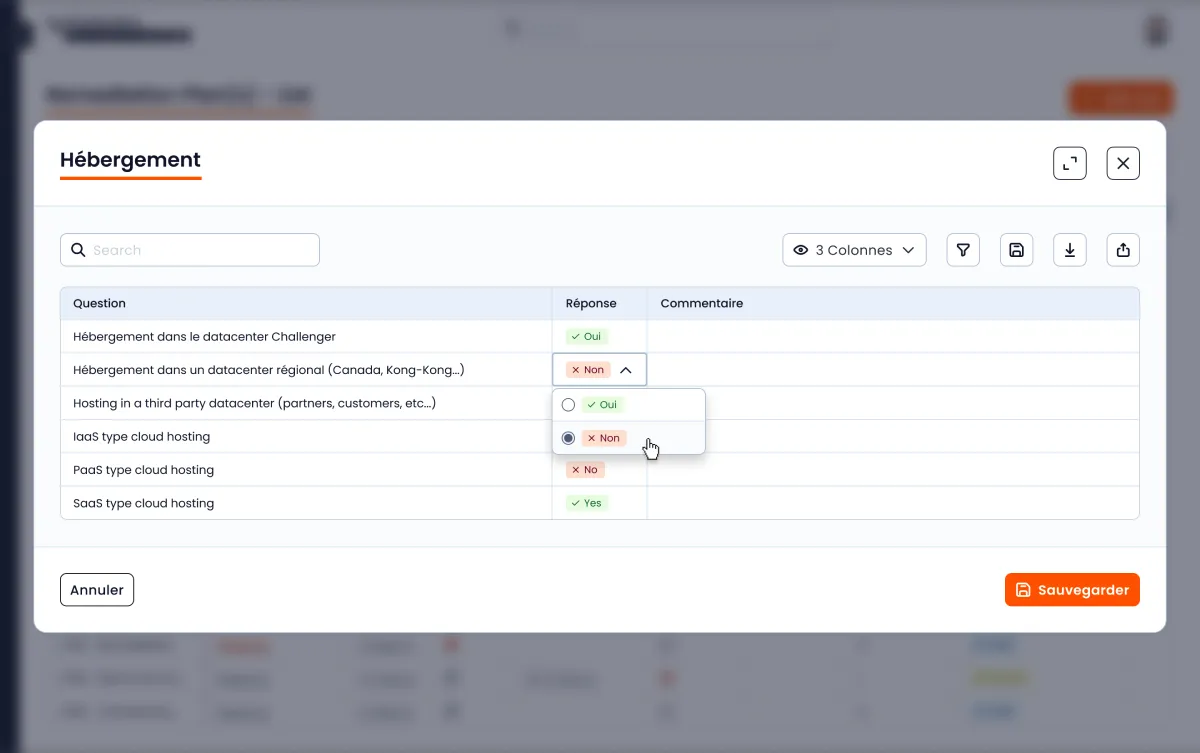Click the expand fullscreen icon in dialog header

coord(1069,163)
